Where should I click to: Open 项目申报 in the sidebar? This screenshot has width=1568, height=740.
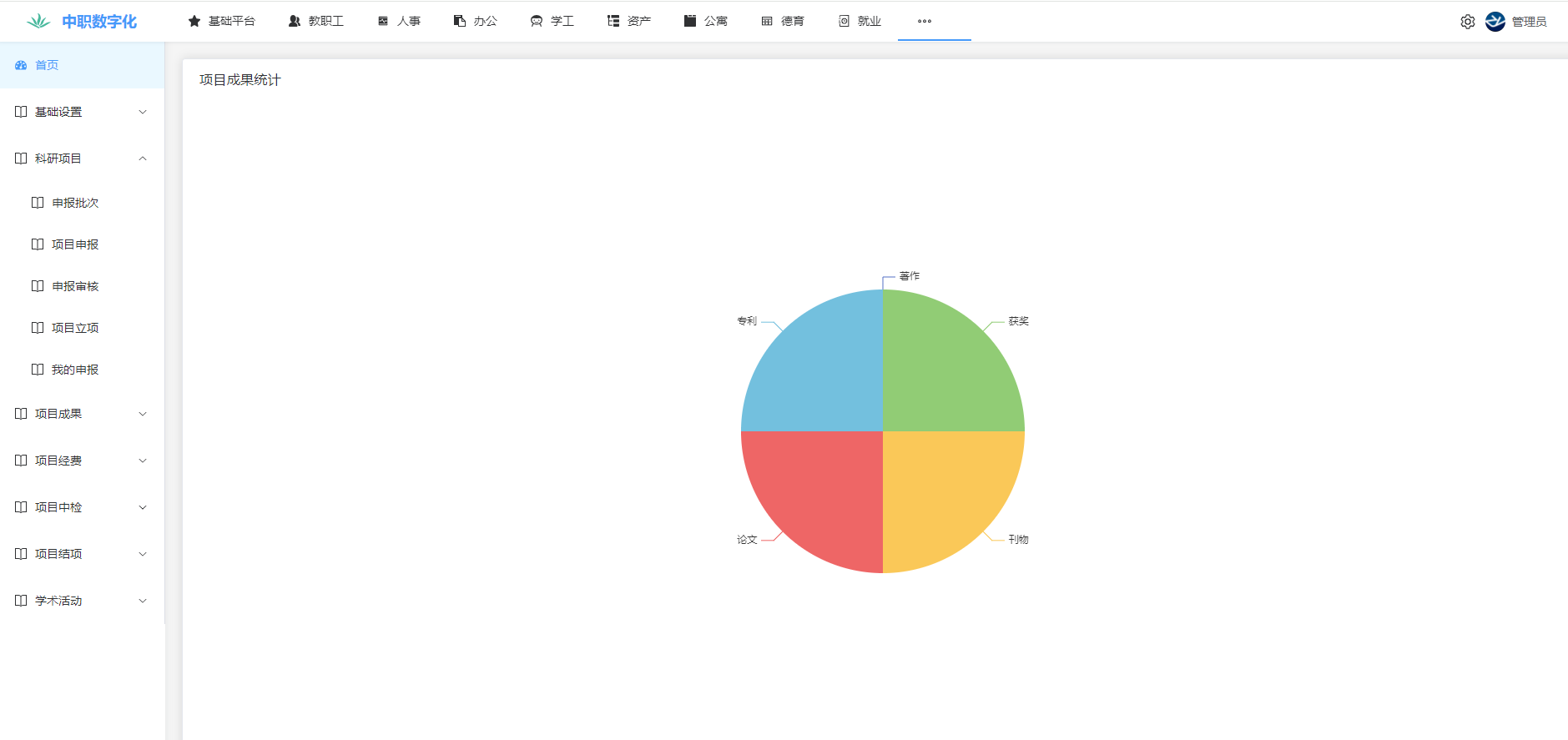(x=75, y=244)
